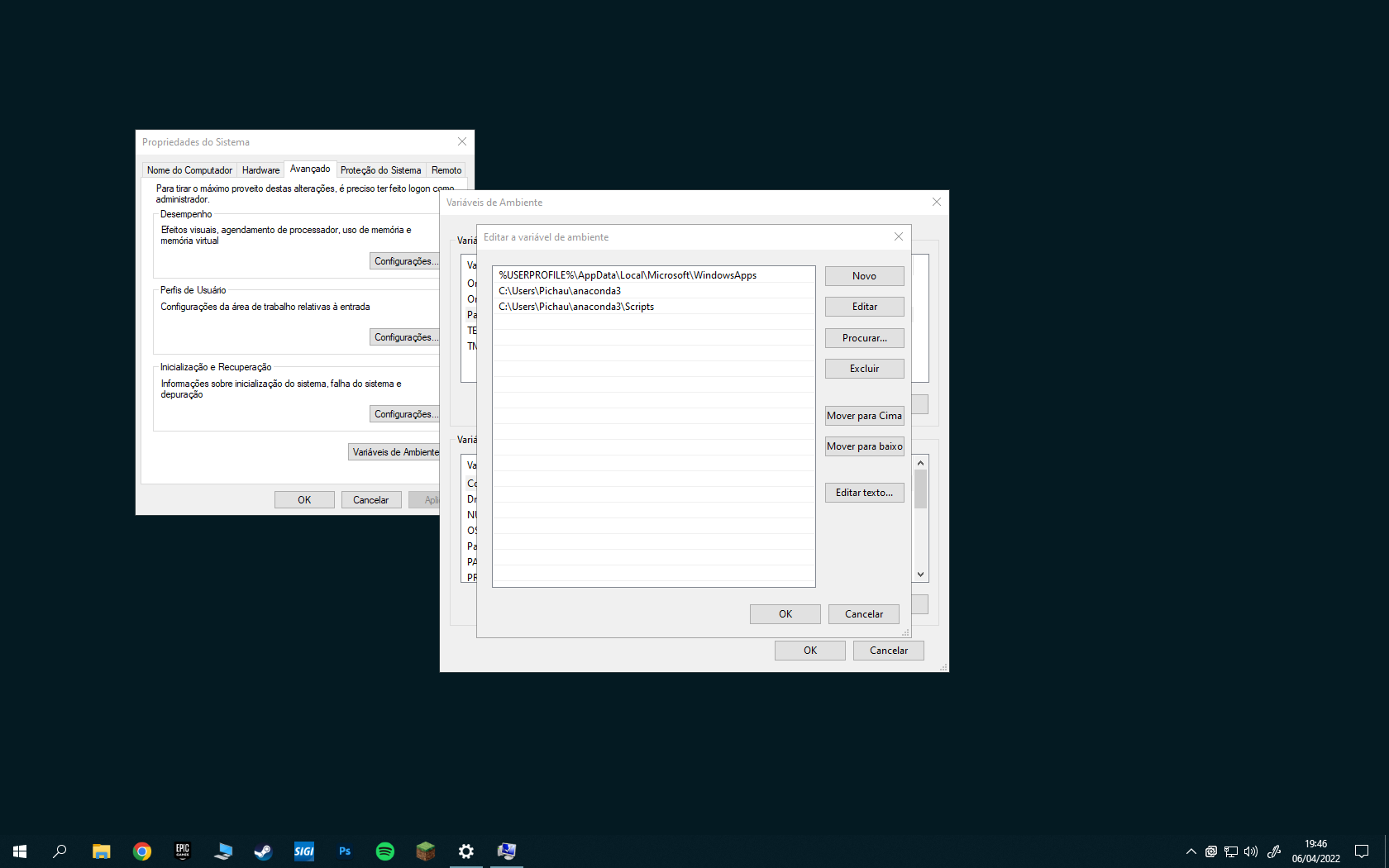Image resolution: width=1389 pixels, height=868 pixels.
Task: Open taskbar search magnifier
Action: pyautogui.click(x=60, y=851)
